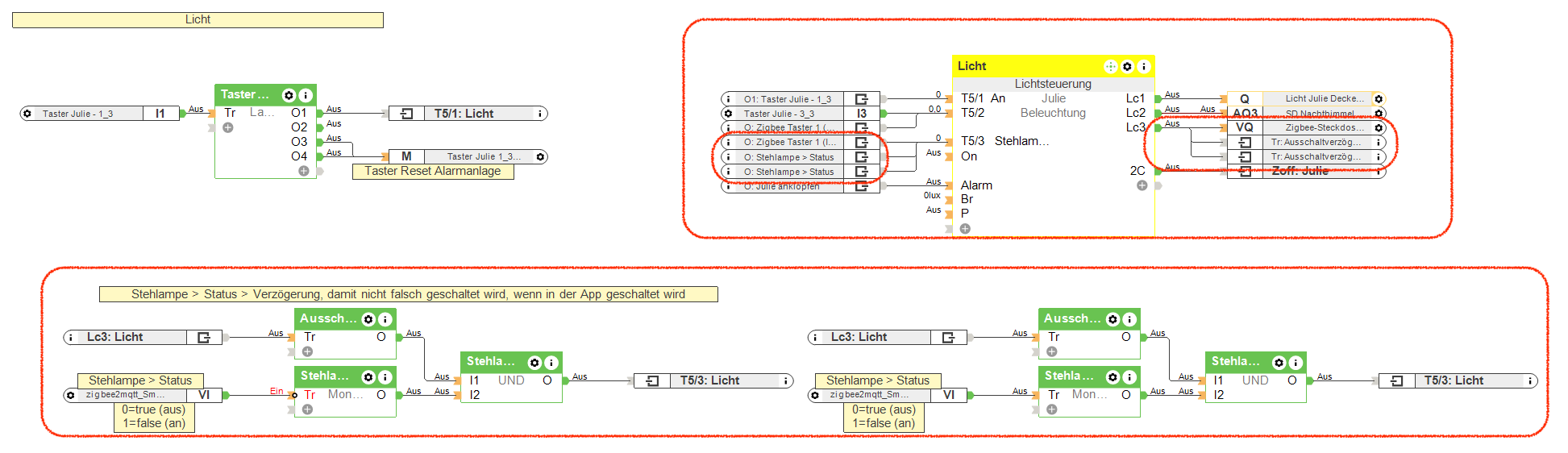Open gear of Taster Julie - 3_3 input
Viewport: 1568px width, 453px height.
(x=728, y=114)
